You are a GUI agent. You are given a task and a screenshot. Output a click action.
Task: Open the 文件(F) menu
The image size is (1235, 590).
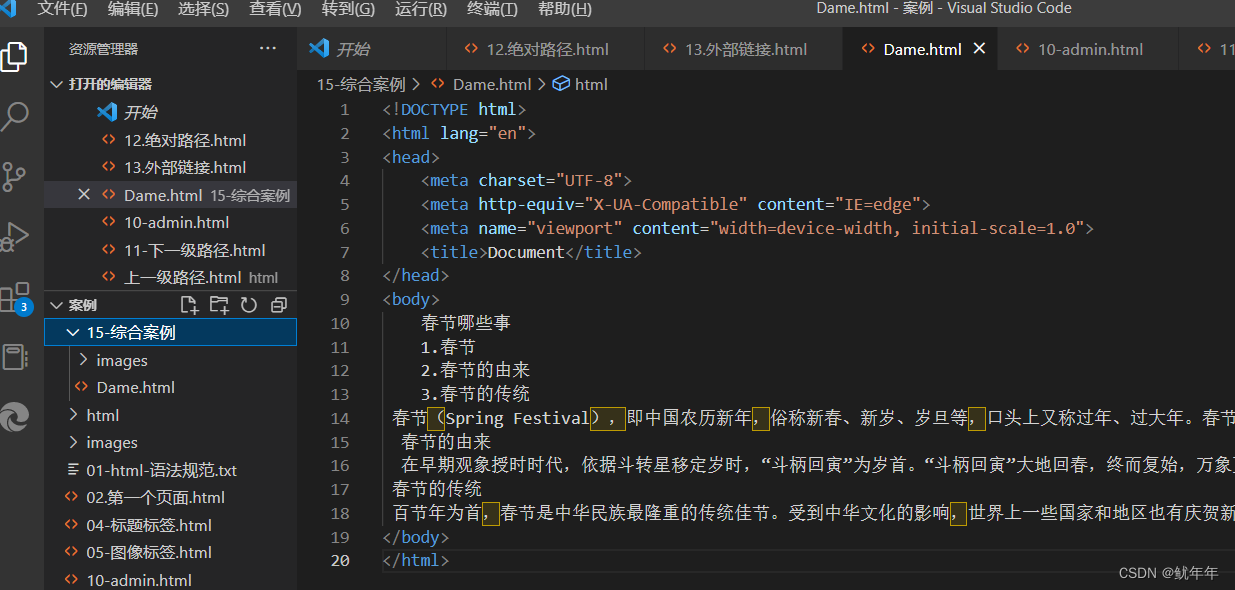pyautogui.click(x=62, y=9)
